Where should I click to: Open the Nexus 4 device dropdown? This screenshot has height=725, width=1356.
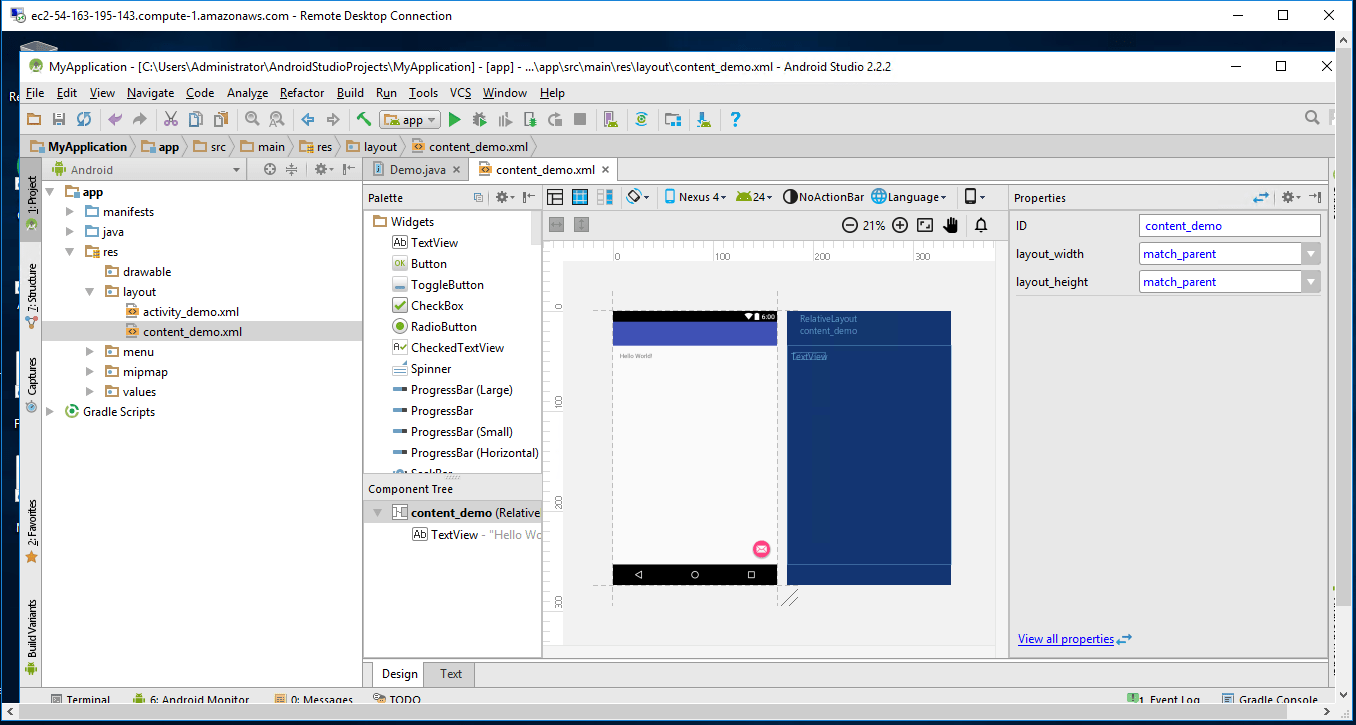(695, 196)
